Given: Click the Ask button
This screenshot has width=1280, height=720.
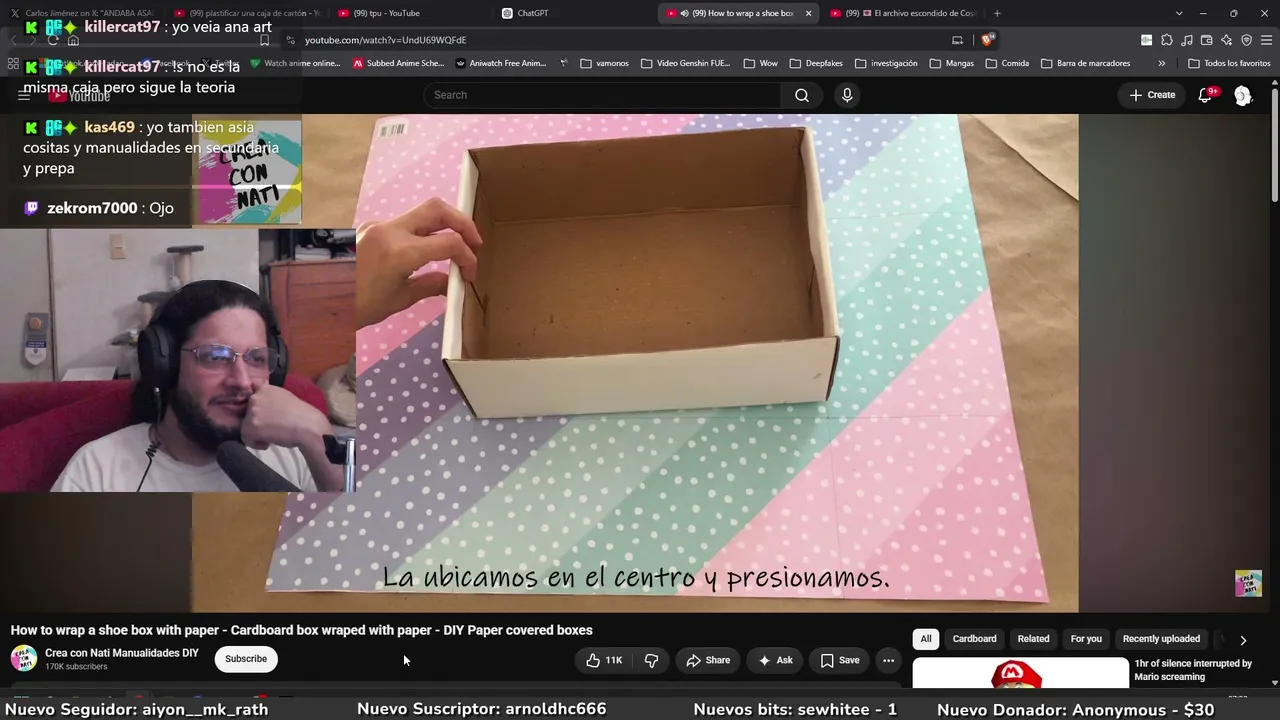Looking at the screenshot, I should tap(775, 660).
